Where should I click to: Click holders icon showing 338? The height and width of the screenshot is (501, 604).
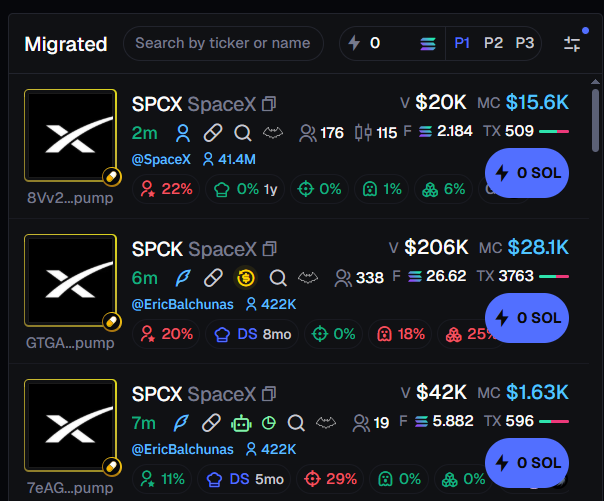click(x=343, y=278)
